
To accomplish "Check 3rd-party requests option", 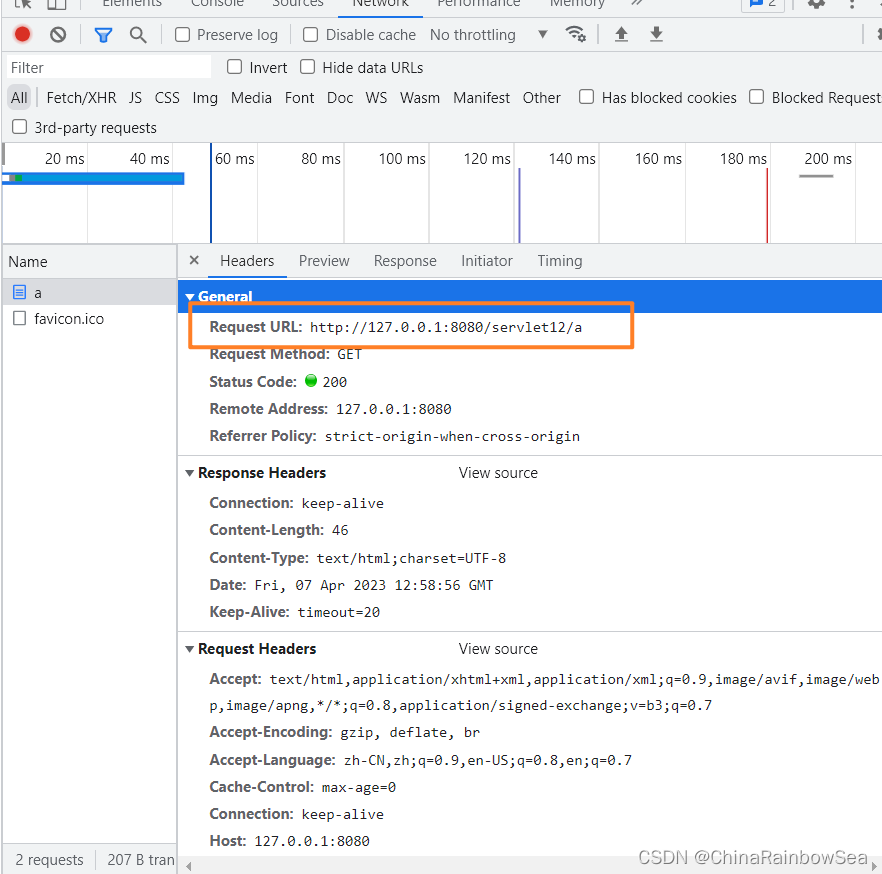I will [x=20, y=127].
